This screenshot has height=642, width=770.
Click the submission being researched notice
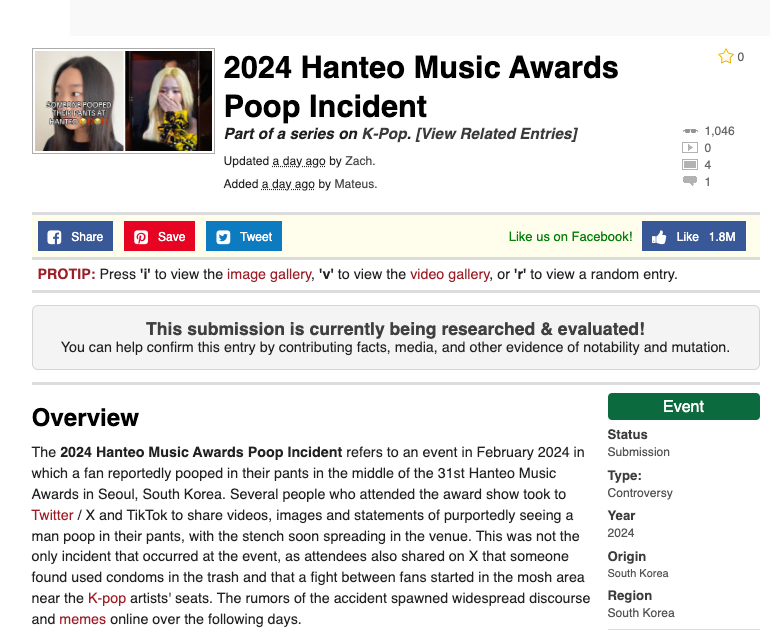coord(396,337)
